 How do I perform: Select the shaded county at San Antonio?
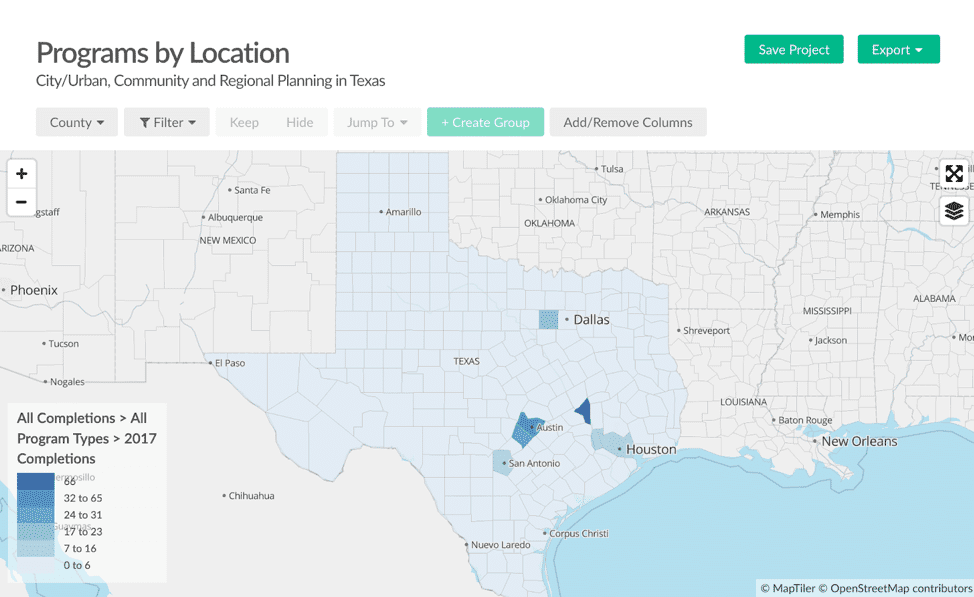point(501,462)
